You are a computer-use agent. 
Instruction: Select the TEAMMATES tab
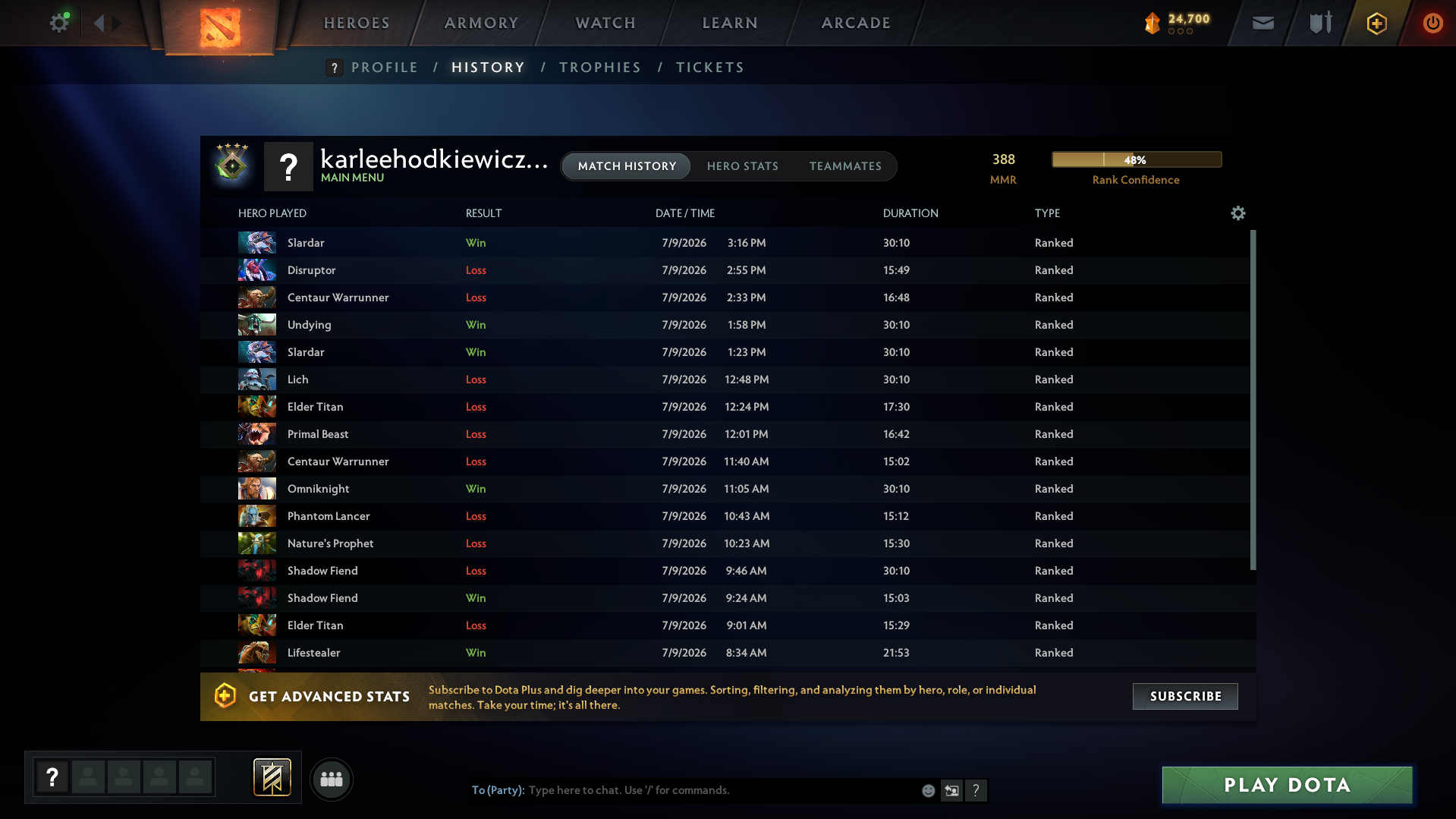point(845,166)
